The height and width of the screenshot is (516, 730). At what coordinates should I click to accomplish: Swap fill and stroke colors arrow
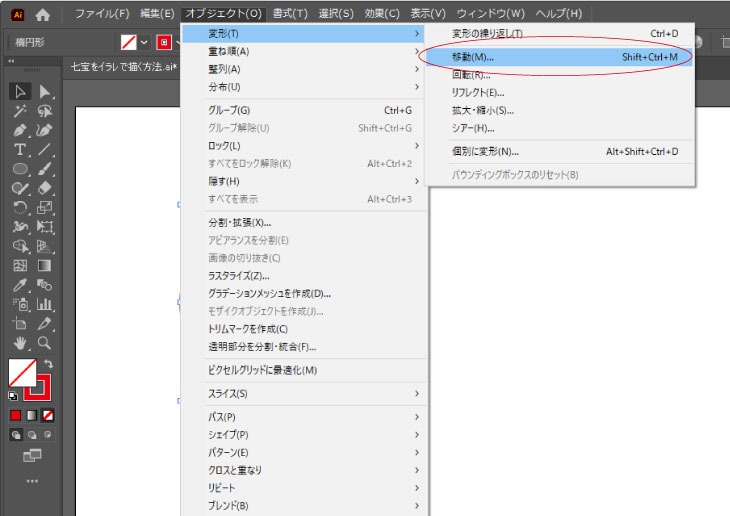click(48, 364)
